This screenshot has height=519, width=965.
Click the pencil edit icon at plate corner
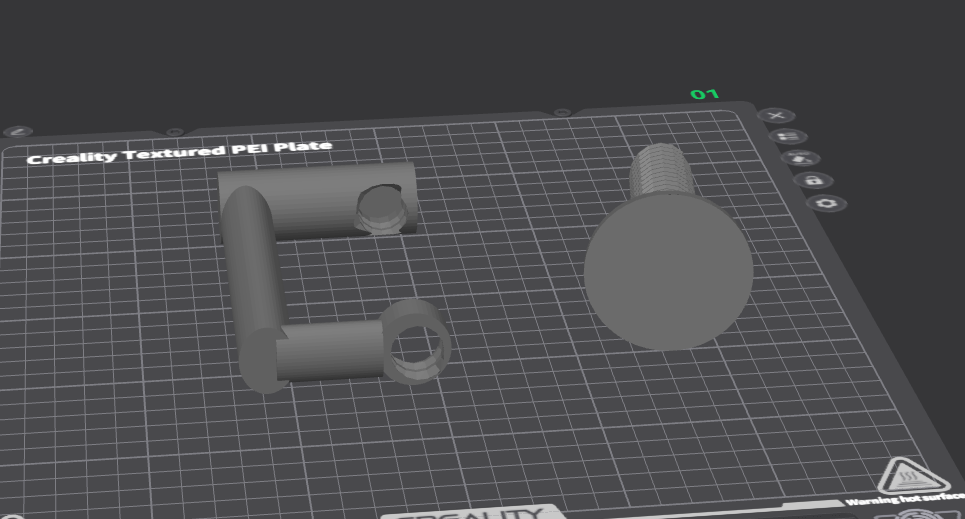pos(18,131)
